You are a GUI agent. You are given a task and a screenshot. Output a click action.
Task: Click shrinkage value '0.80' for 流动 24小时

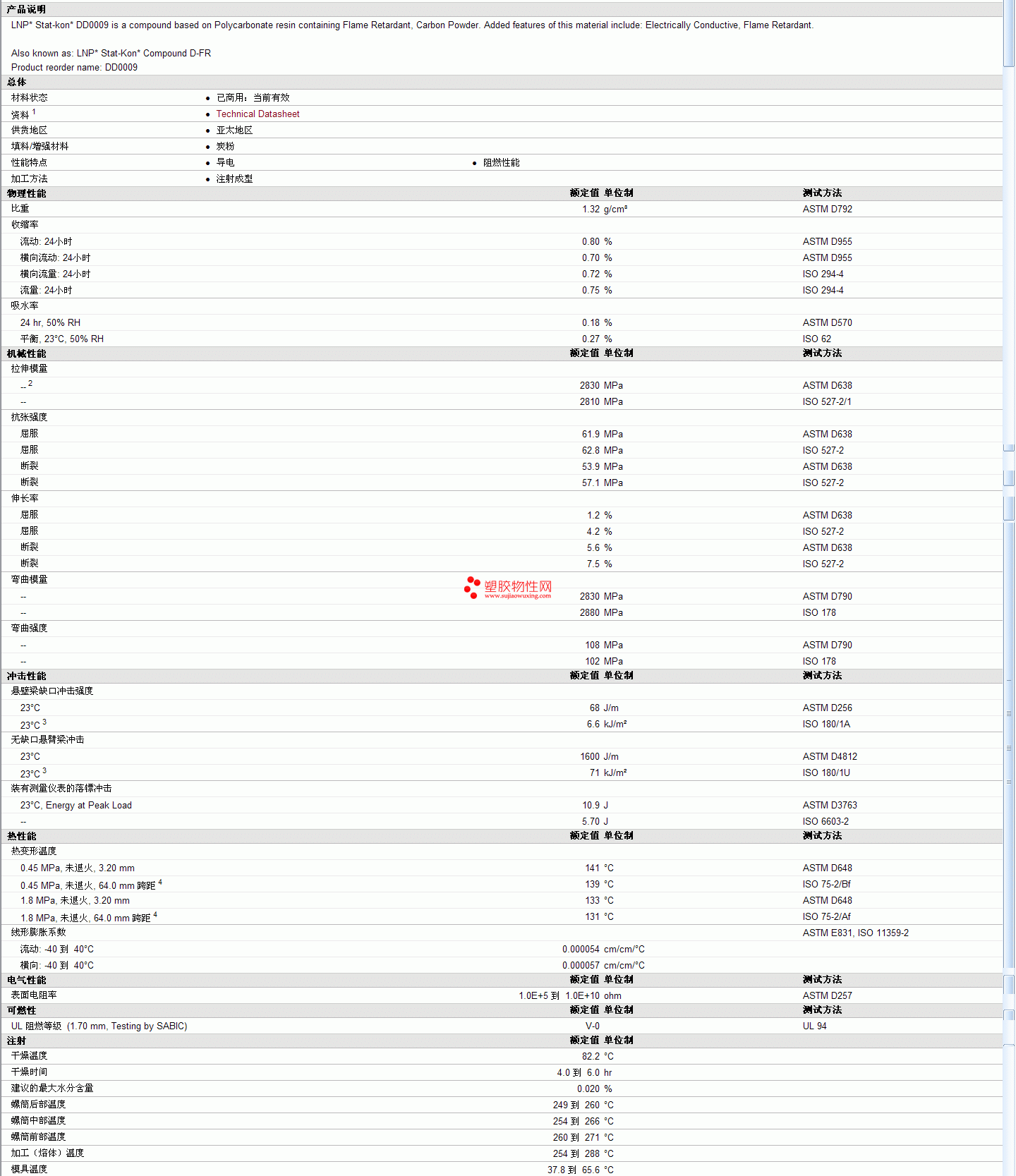point(591,241)
